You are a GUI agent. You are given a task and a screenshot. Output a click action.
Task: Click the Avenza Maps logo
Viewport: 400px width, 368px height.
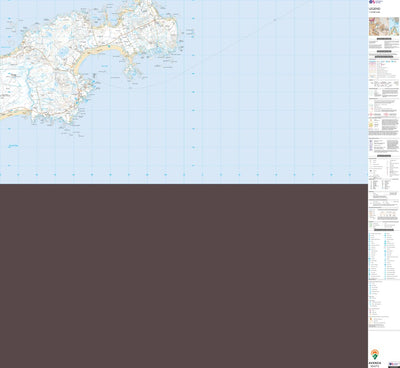(375, 358)
